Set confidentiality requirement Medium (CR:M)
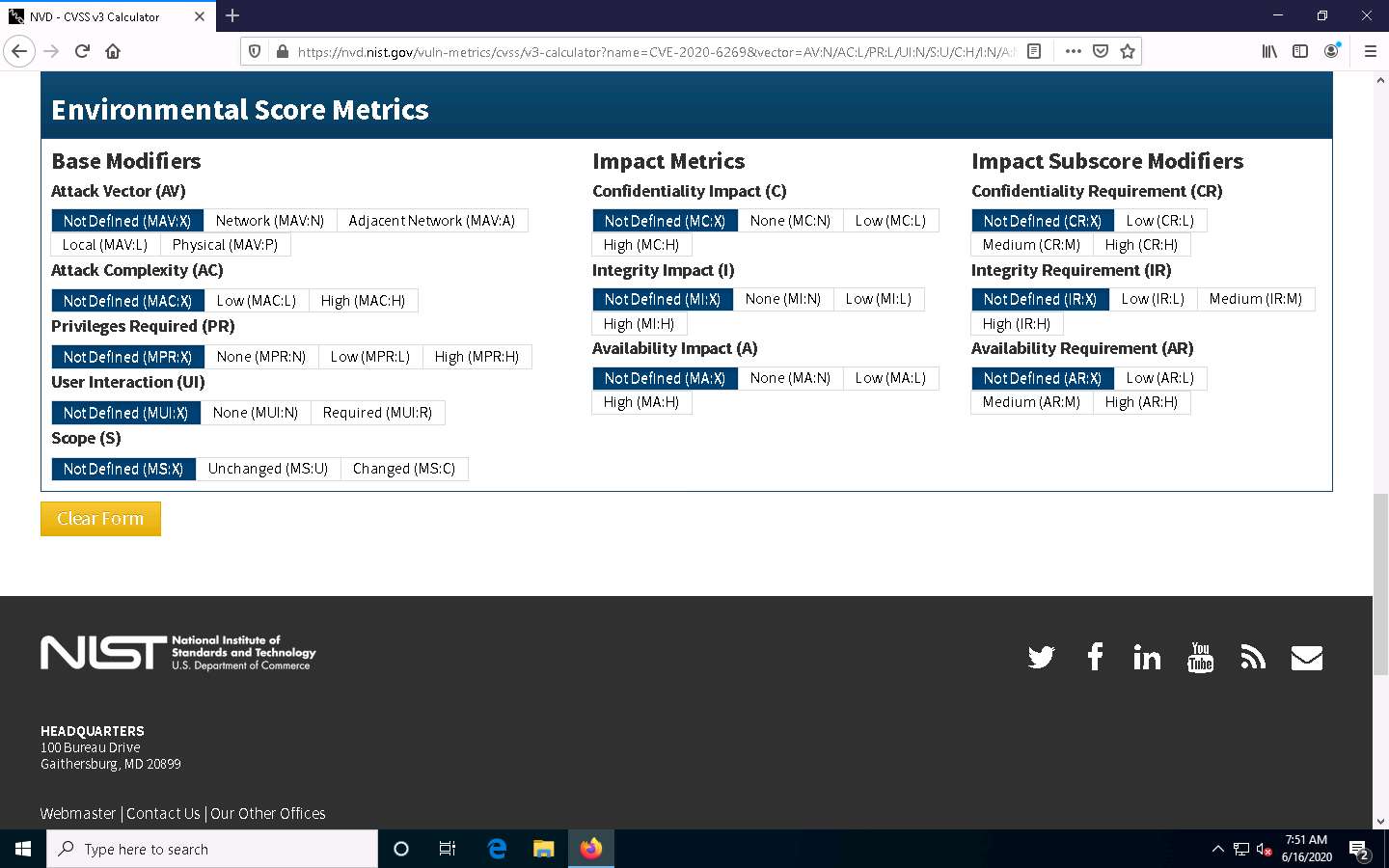The width and height of the screenshot is (1389, 868). click(1031, 245)
